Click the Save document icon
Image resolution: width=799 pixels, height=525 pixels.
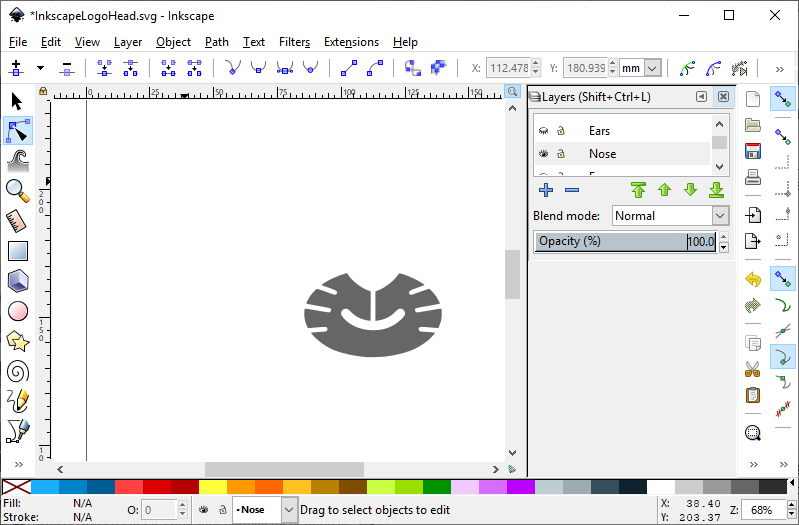[753, 151]
